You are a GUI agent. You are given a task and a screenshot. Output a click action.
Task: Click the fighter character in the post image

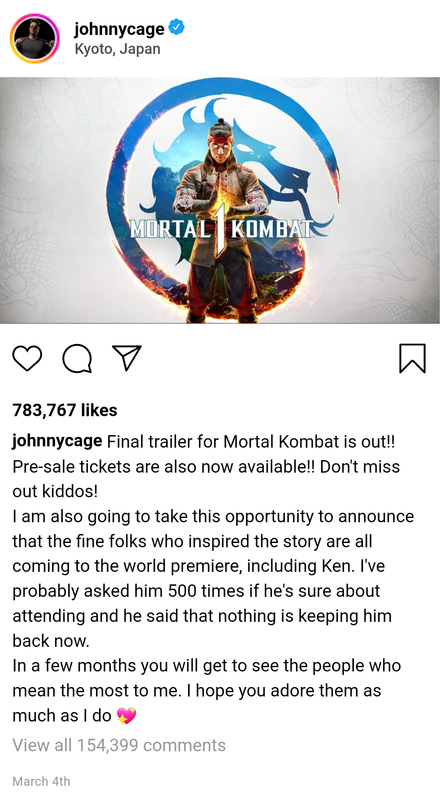tap(221, 220)
